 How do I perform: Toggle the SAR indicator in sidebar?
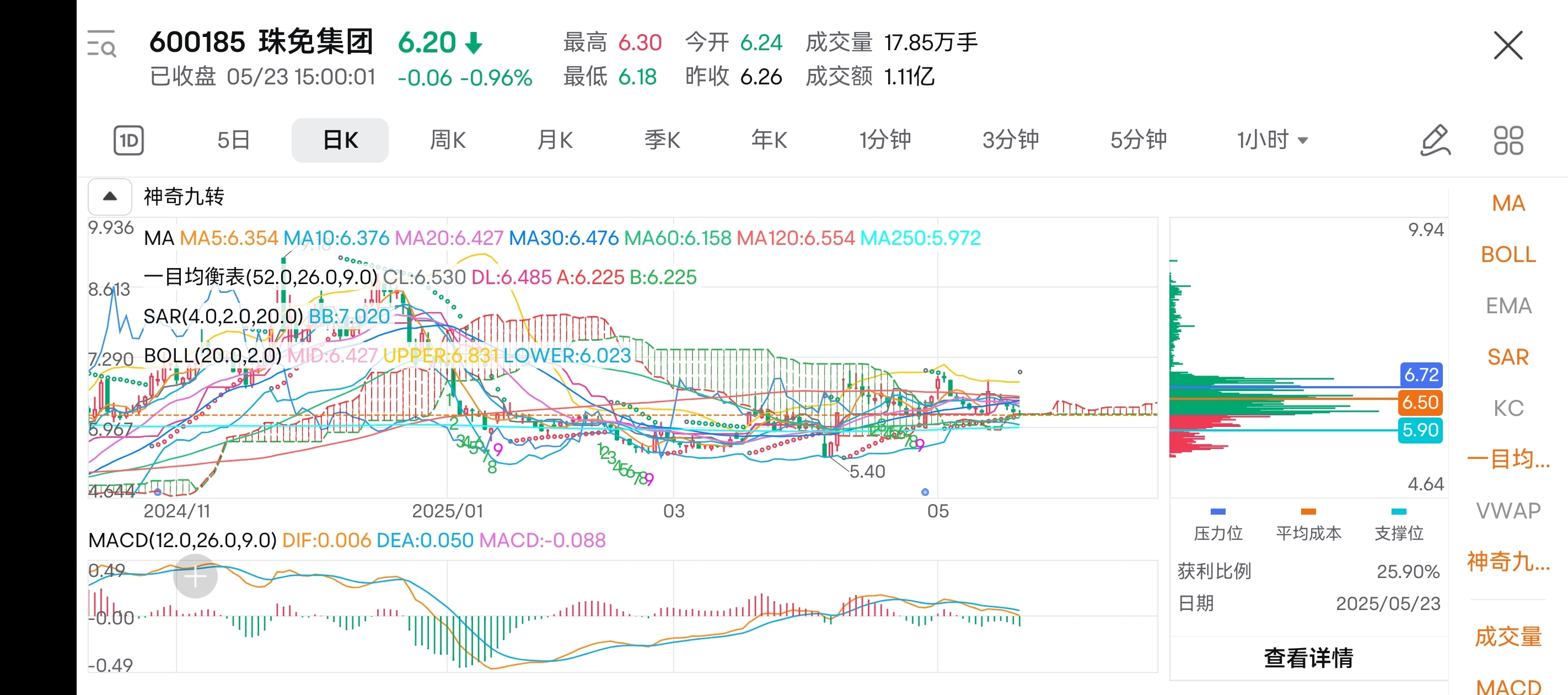click(x=1508, y=356)
